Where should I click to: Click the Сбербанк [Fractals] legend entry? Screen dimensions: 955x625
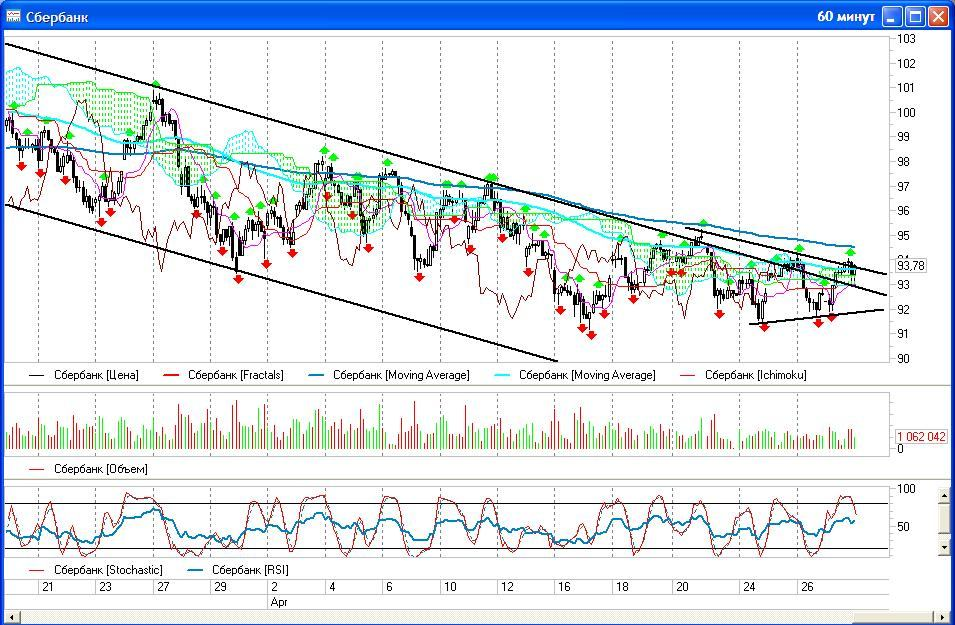click(x=224, y=375)
